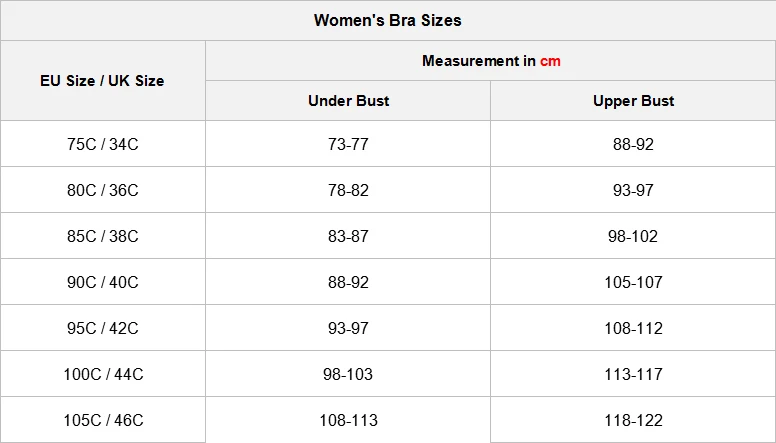Viewport: 776px width, 443px height.
Task: Select the 105C / 46C row label
Action: point(103,420)
